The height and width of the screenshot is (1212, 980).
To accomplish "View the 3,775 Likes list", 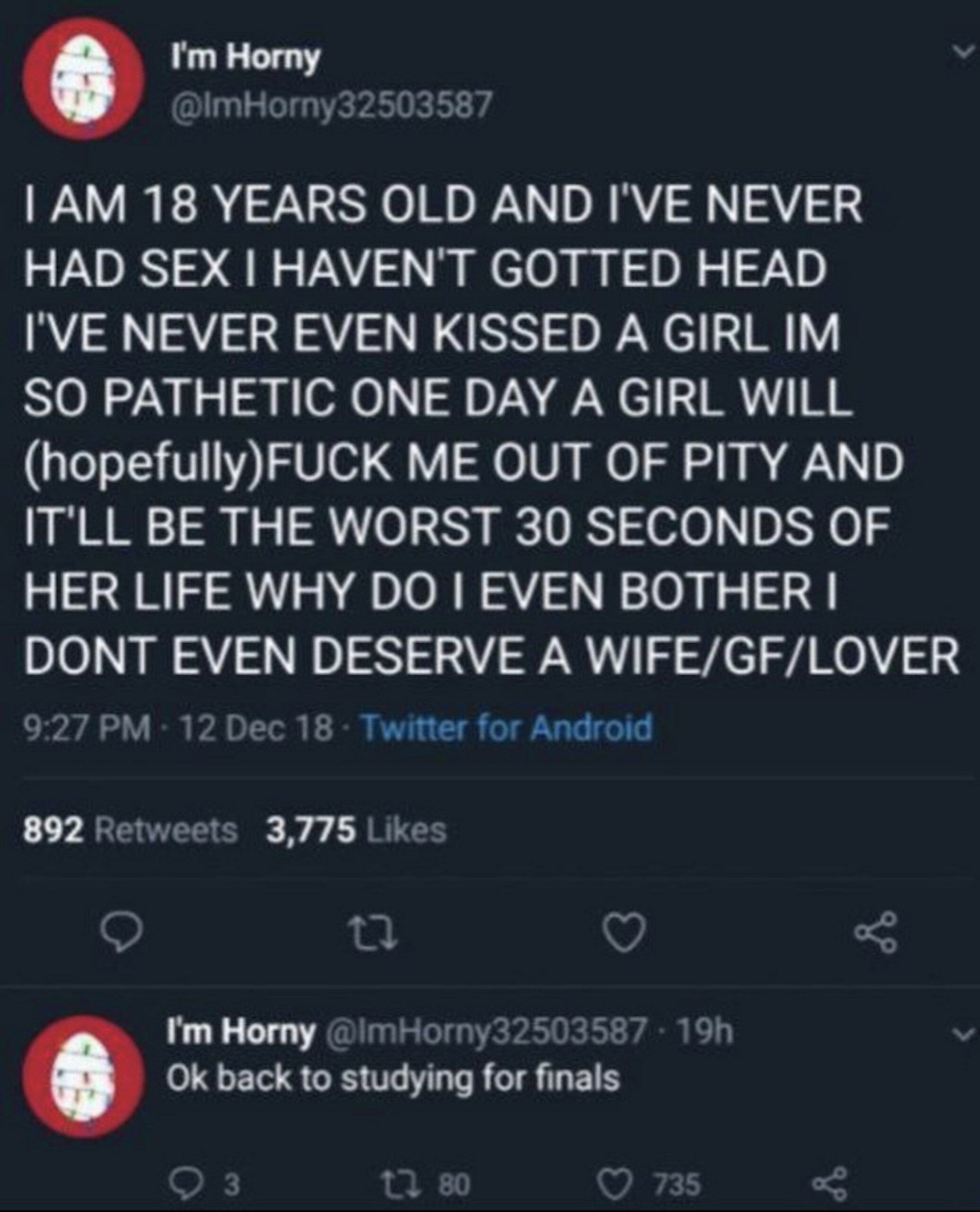I will pyautogui.click(x=356, y=831).
